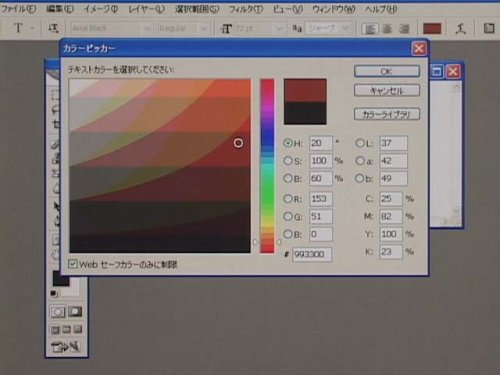Open the レイヤー menu
Screen dimensions: 500x375
(147, 9)
